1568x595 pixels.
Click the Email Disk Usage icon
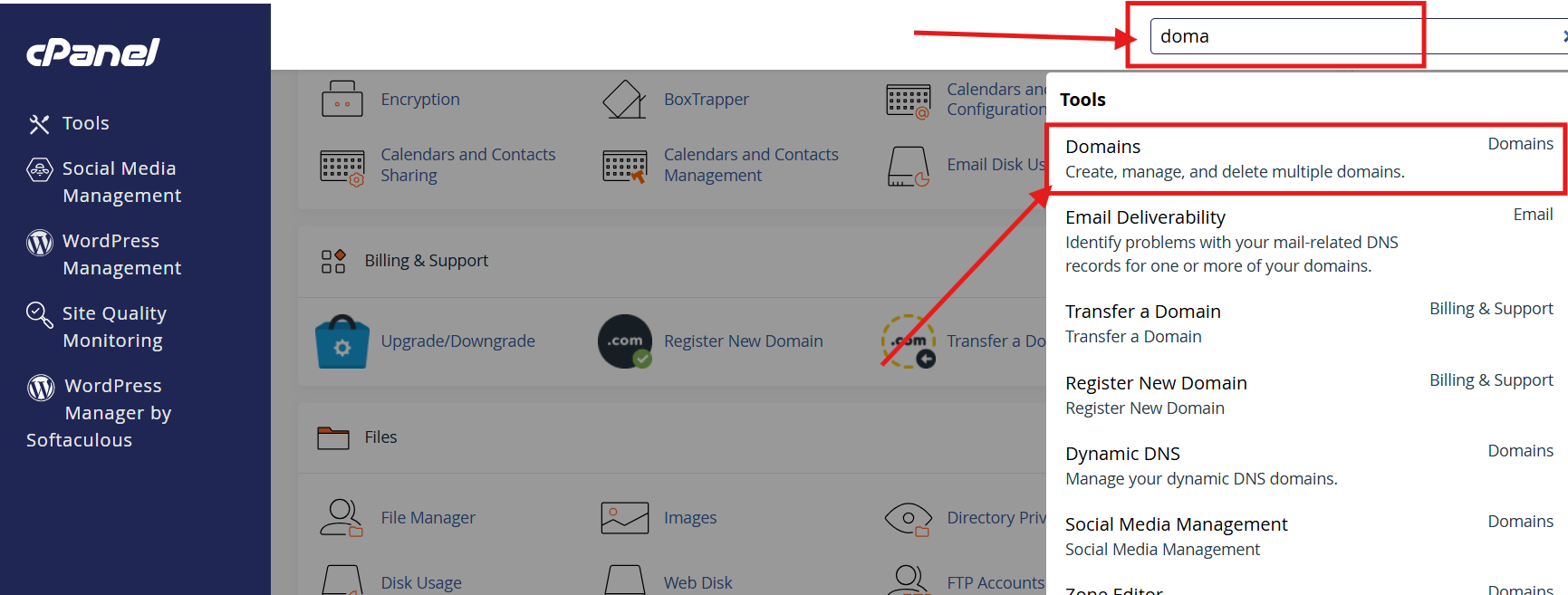(909, 167)
